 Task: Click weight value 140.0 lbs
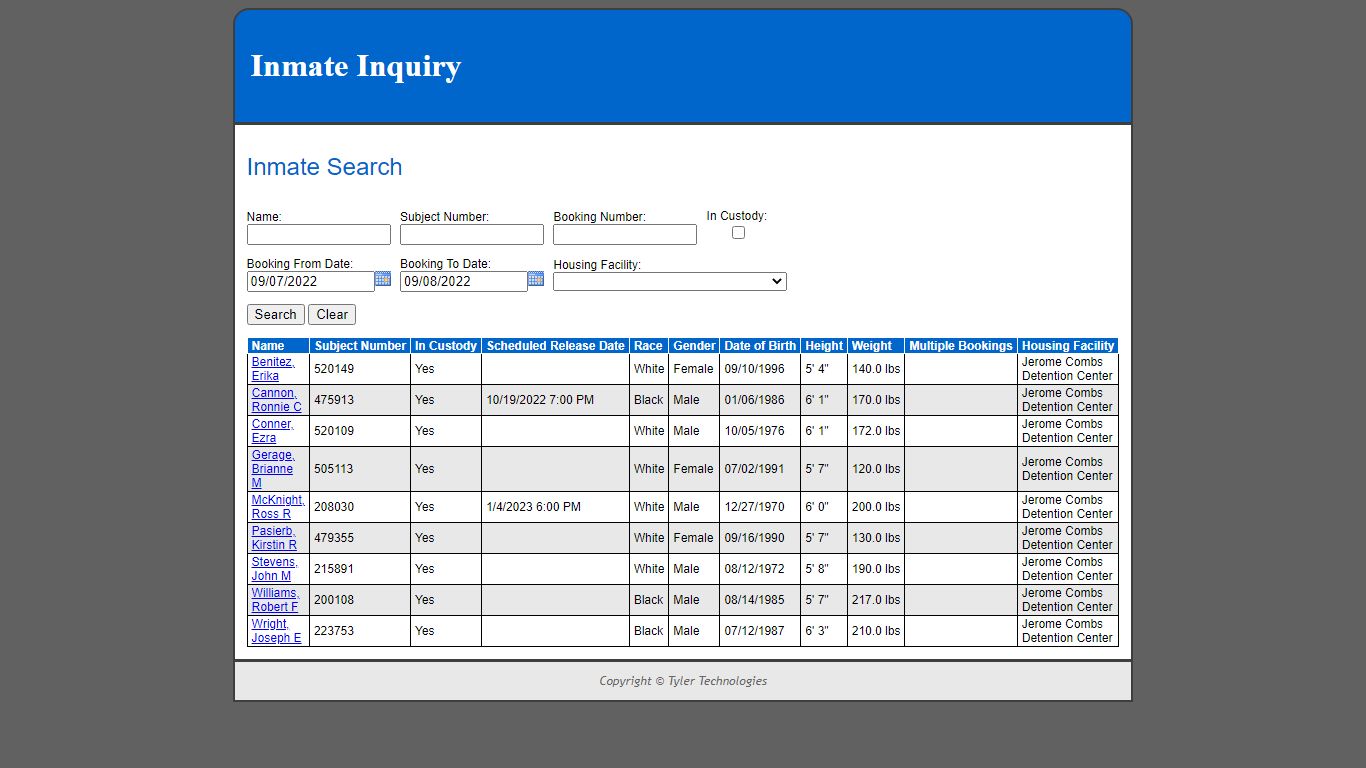[x=876, y=369]
